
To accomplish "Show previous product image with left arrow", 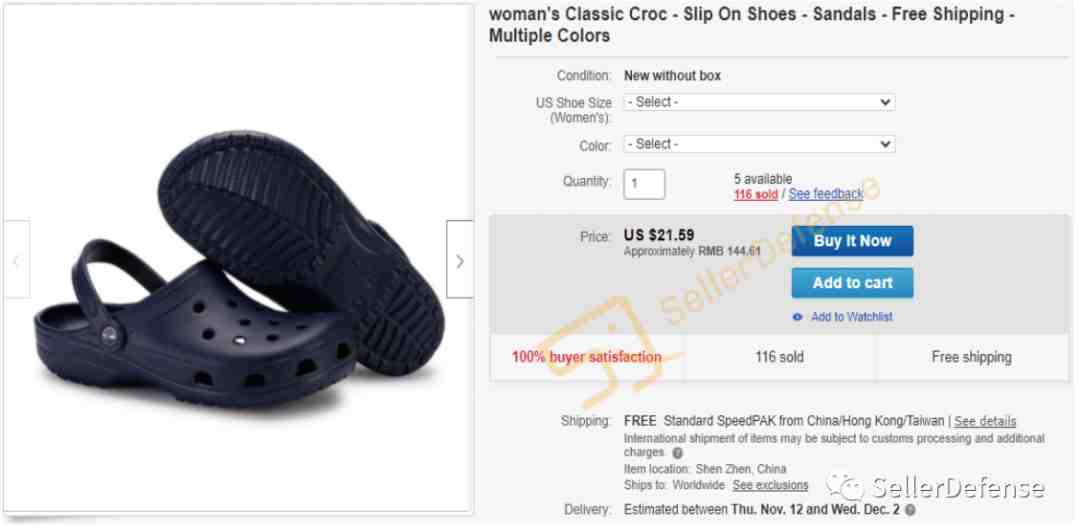I will [x=17, y=259].
